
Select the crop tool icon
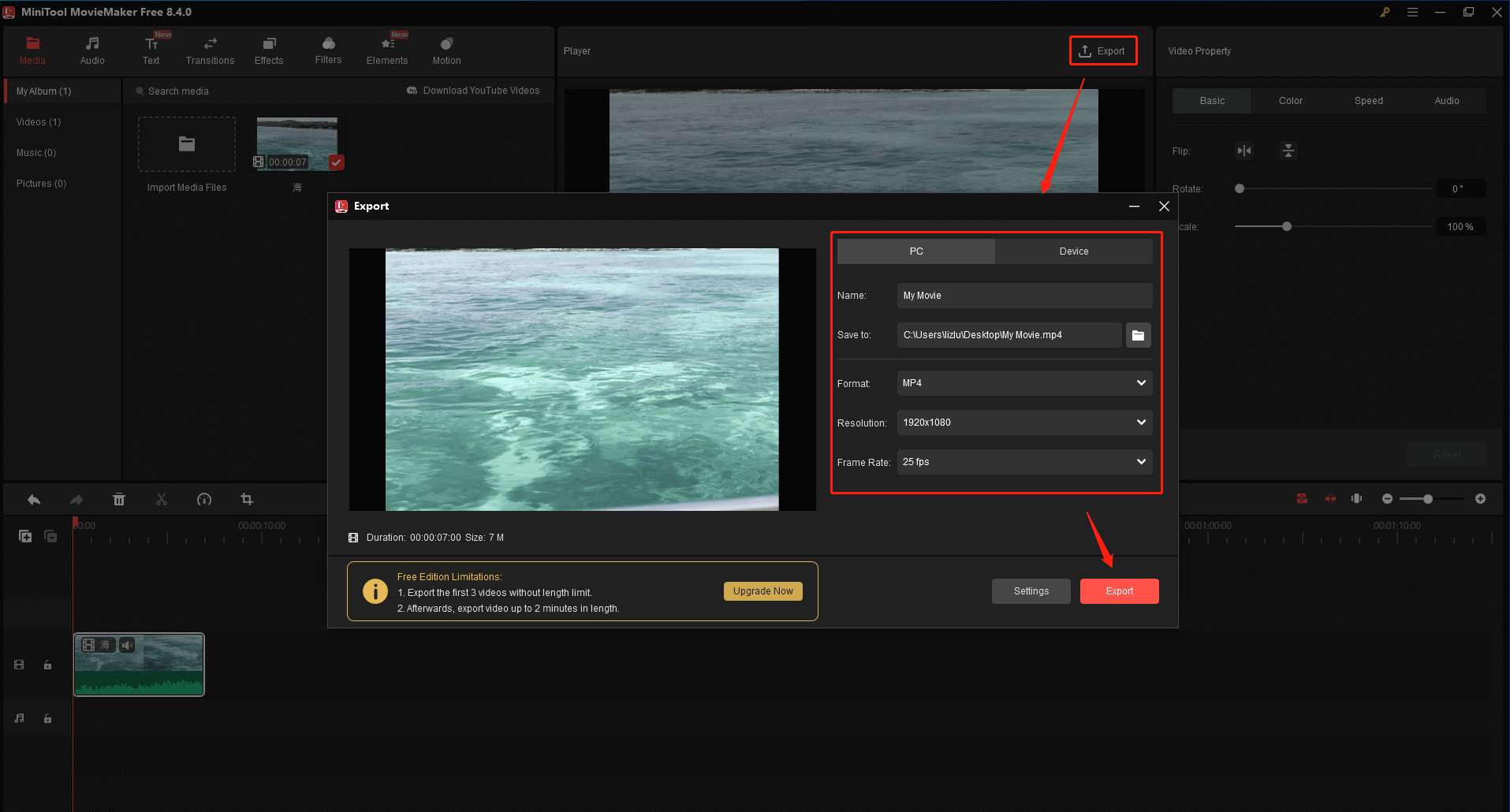tap(247, 499)
